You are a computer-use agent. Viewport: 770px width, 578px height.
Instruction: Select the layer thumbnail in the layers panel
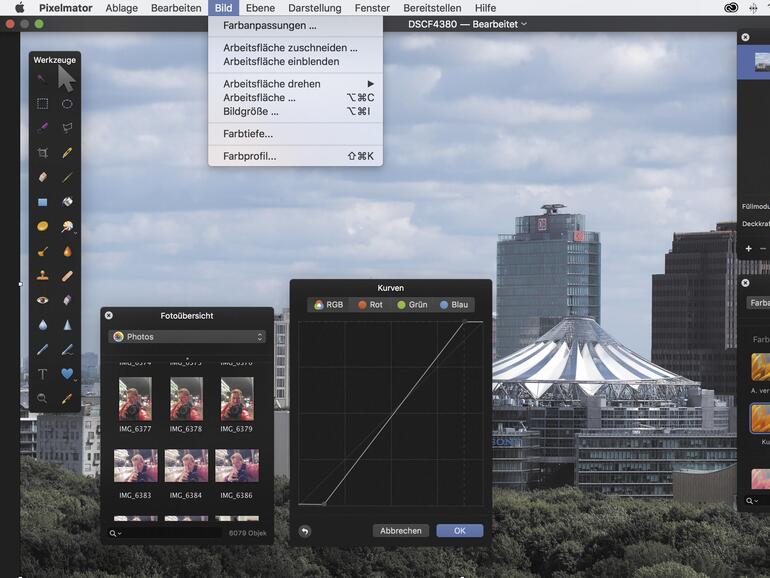click(762, 61)
